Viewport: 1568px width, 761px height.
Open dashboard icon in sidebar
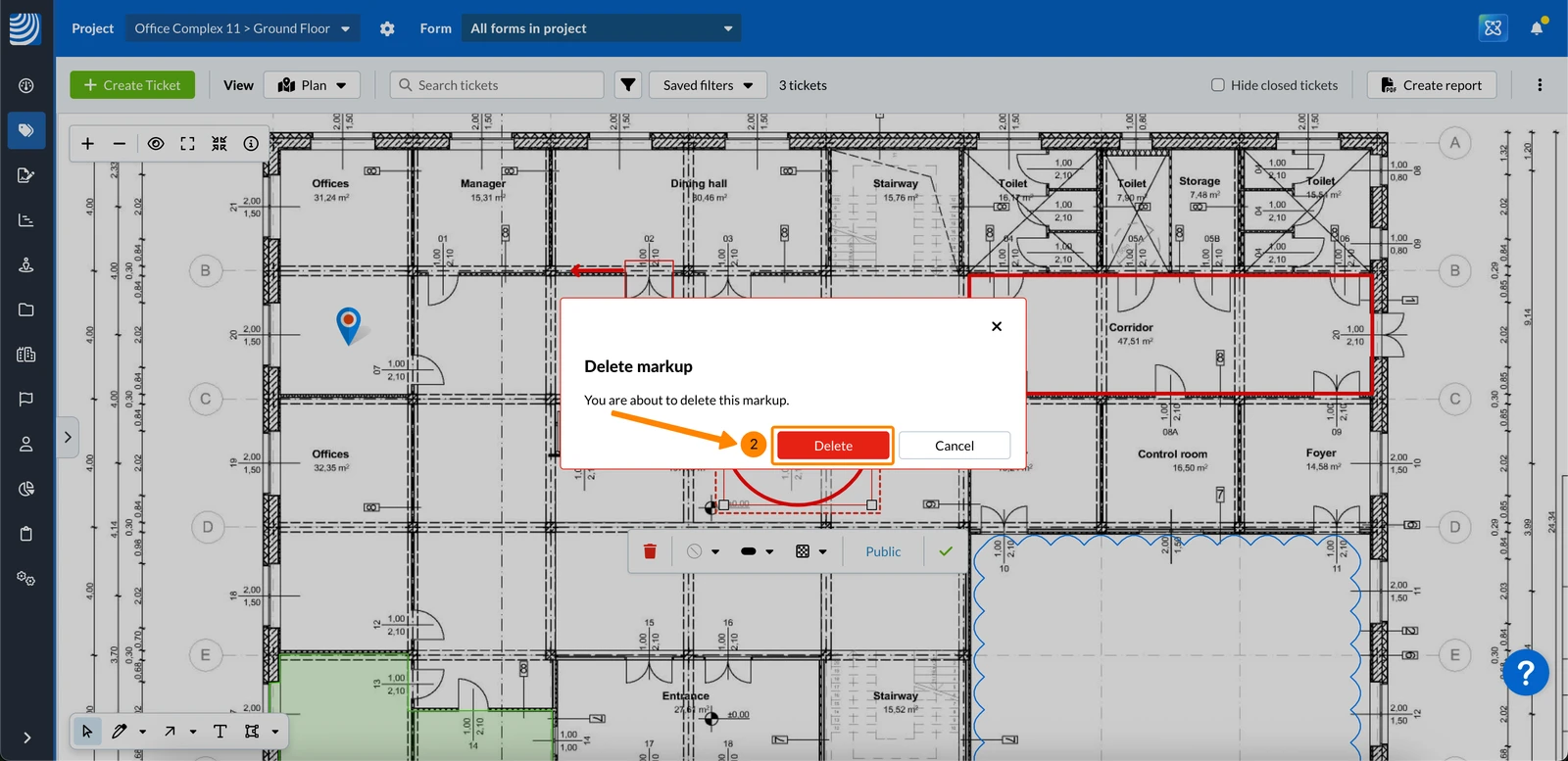coord(26,85)
